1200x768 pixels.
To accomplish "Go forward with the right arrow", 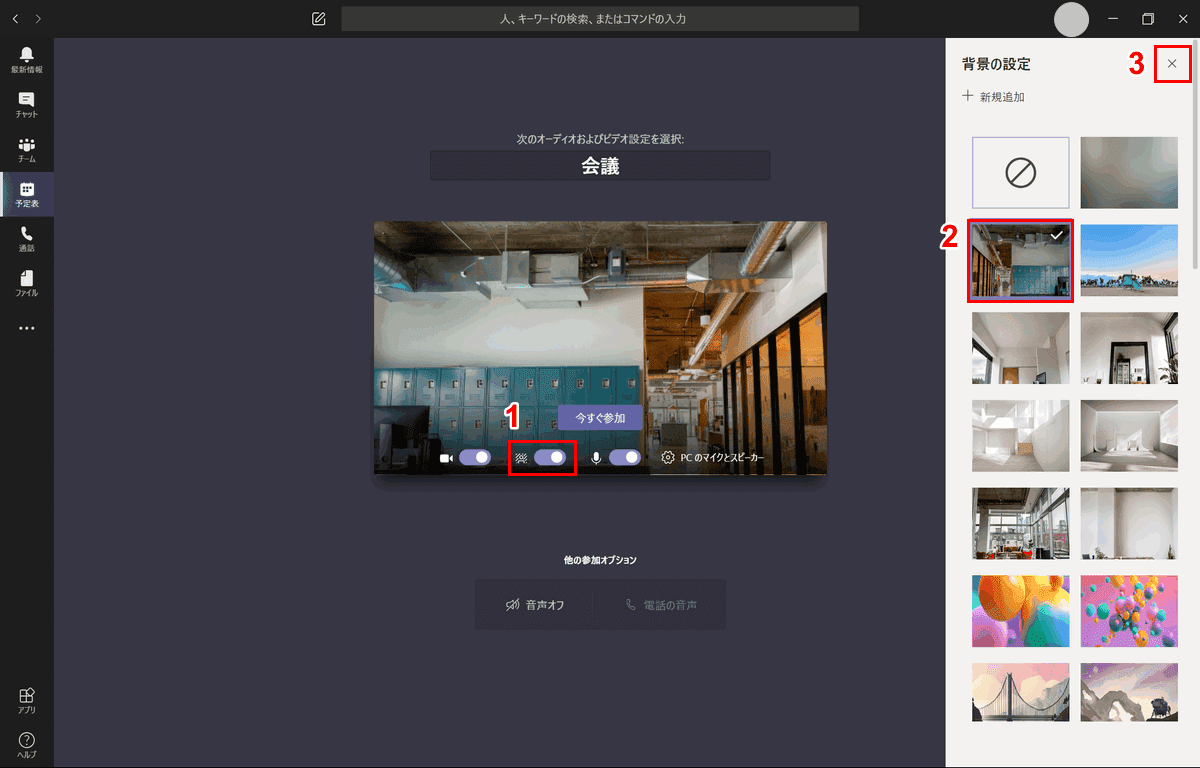I will (x=38, y=19).
